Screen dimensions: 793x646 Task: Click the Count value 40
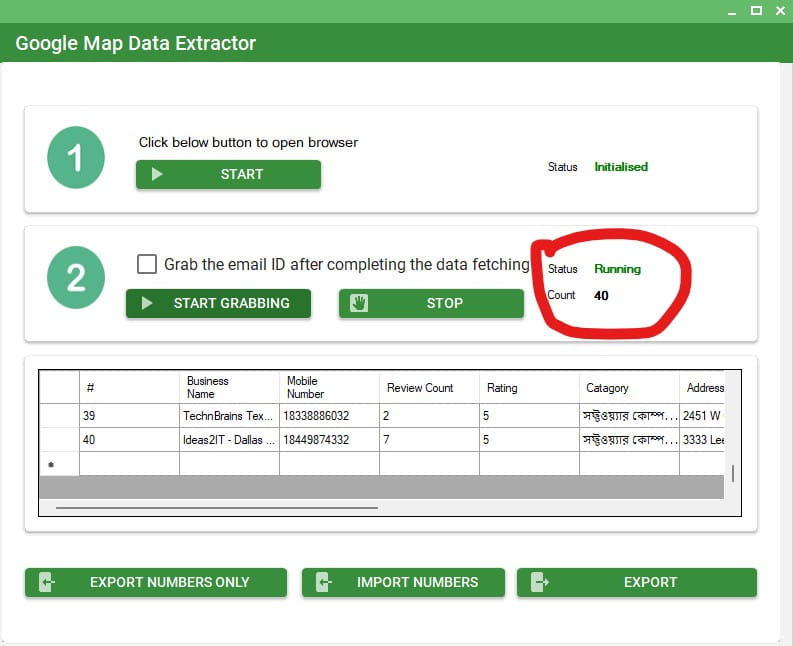click(x=601, y=295)
